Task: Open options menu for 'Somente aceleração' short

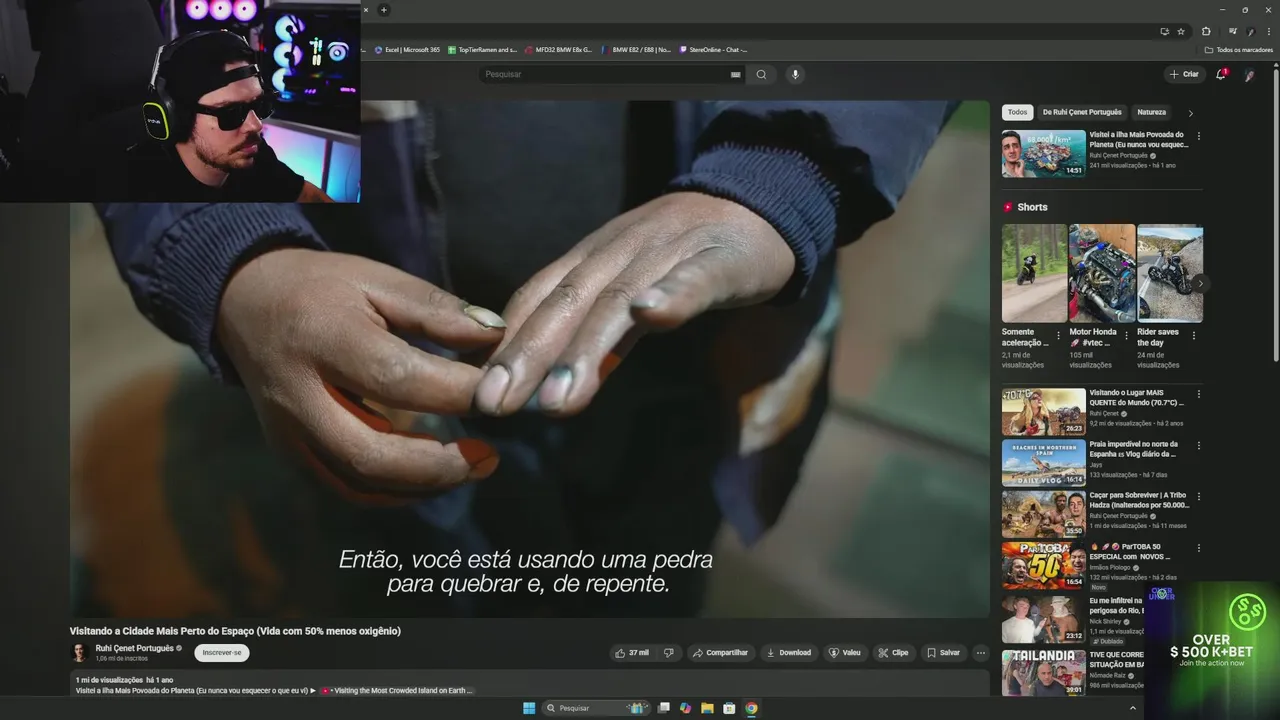Action: (x=1058, y=336)
